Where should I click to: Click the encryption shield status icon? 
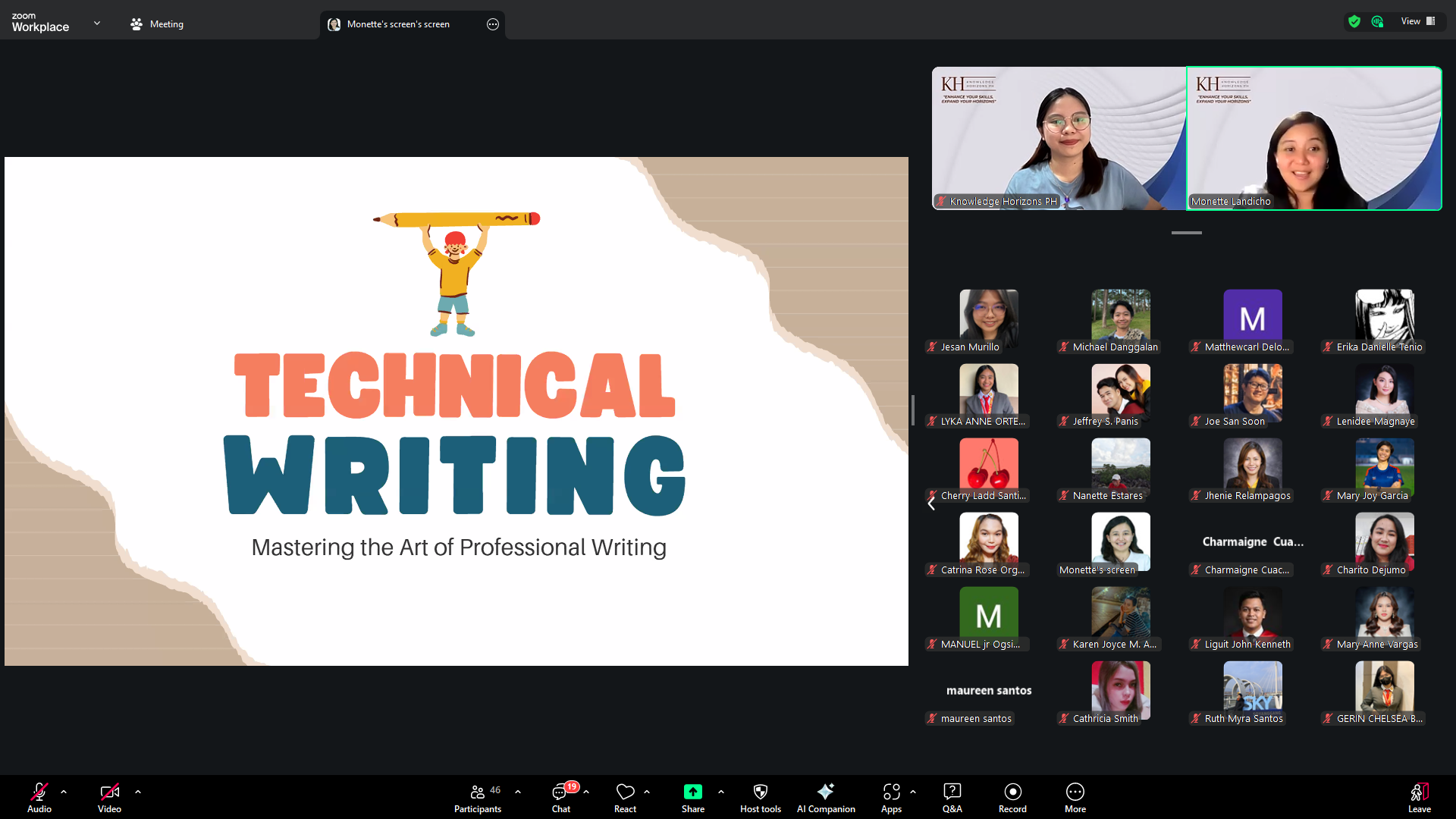(1354, 21)
